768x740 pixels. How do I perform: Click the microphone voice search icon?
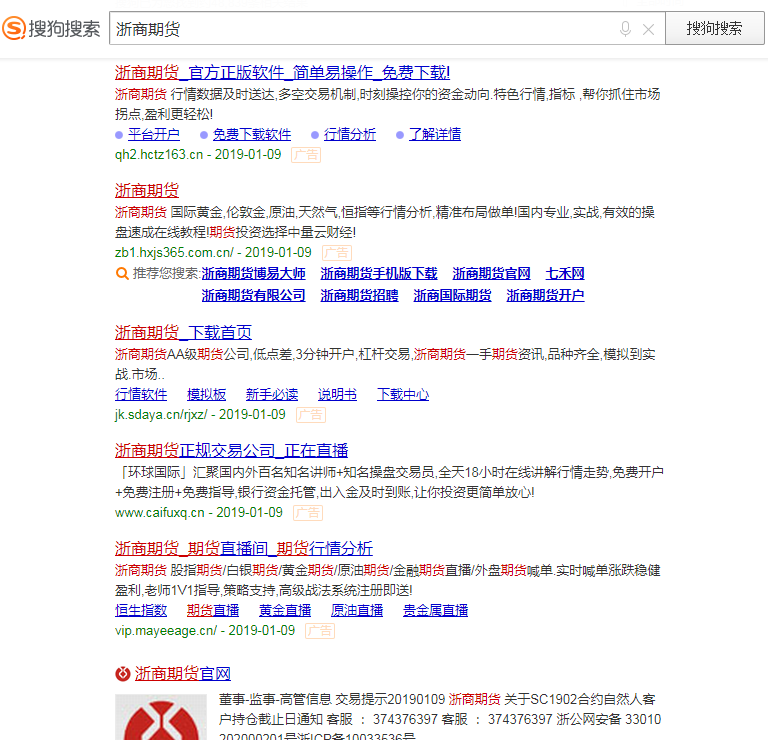point(625,29)
